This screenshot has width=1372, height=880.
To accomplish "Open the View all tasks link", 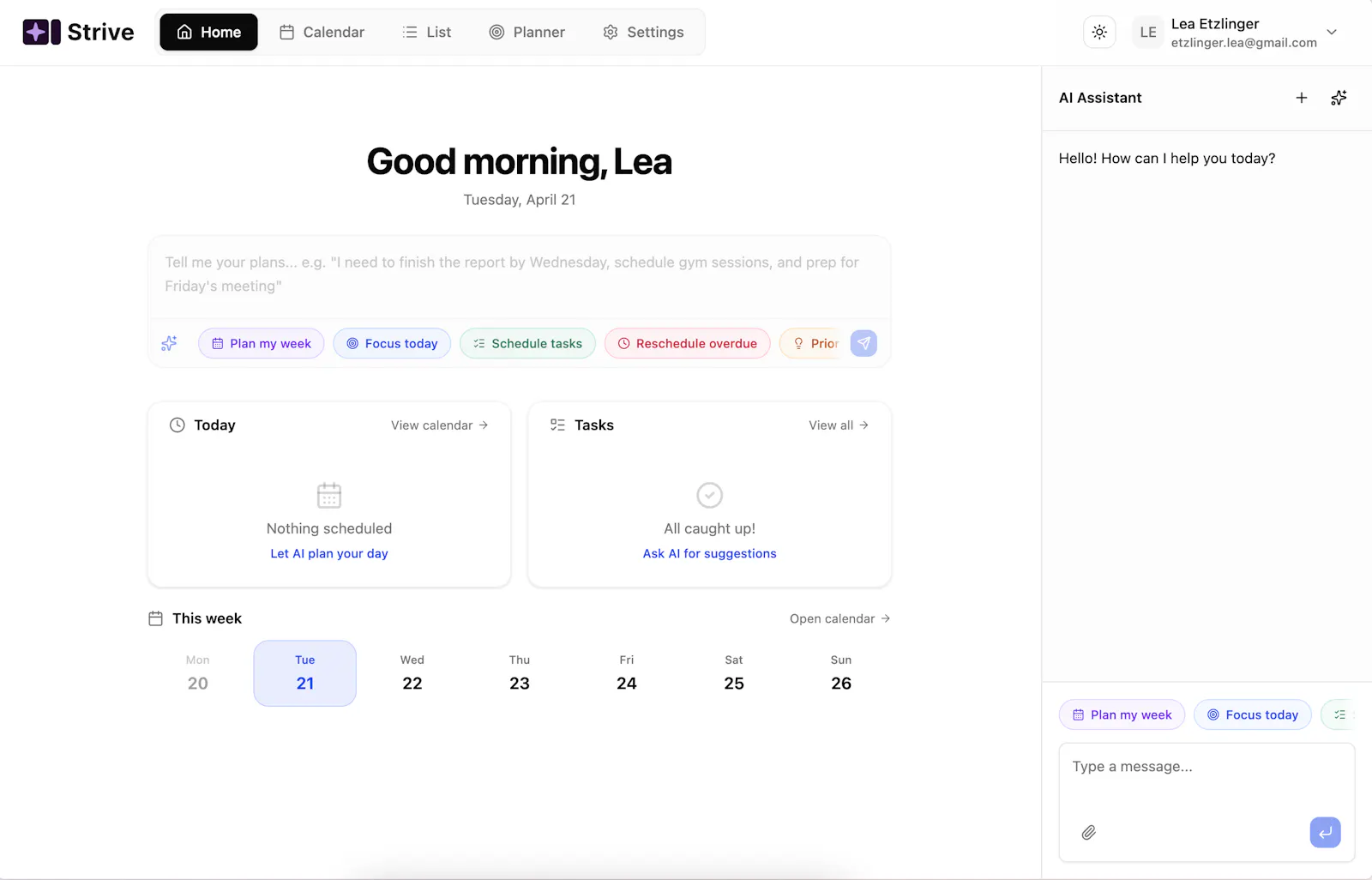I will pyautogui.click(x=839, y=425).
